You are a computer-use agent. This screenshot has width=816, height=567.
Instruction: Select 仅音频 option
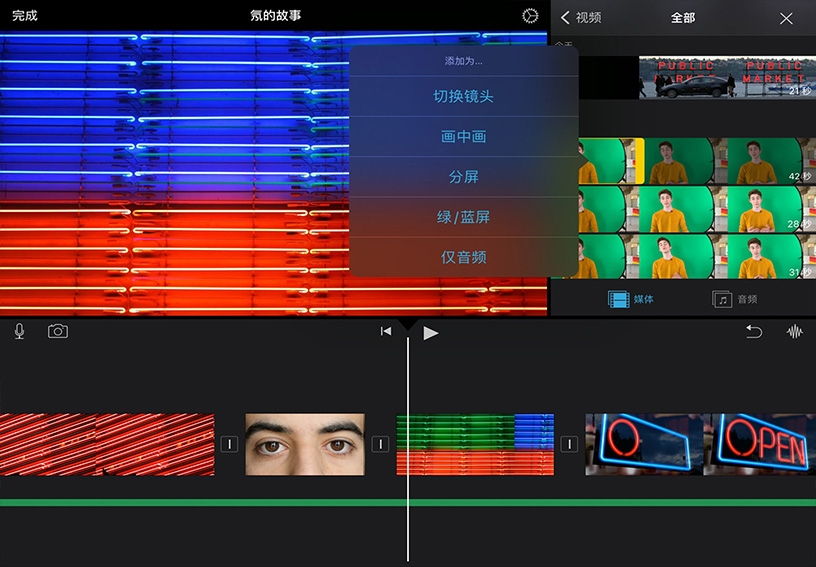pos(463,257)
